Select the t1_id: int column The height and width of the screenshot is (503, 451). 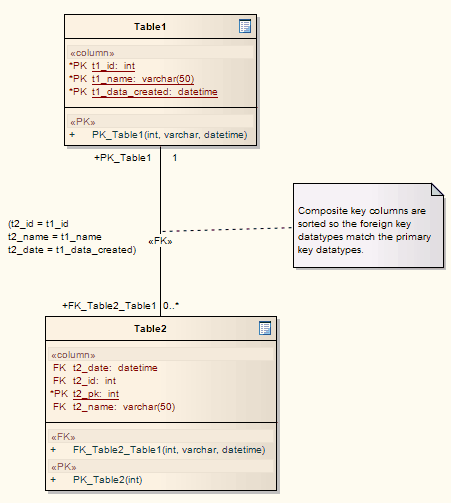tap(102, 66)
